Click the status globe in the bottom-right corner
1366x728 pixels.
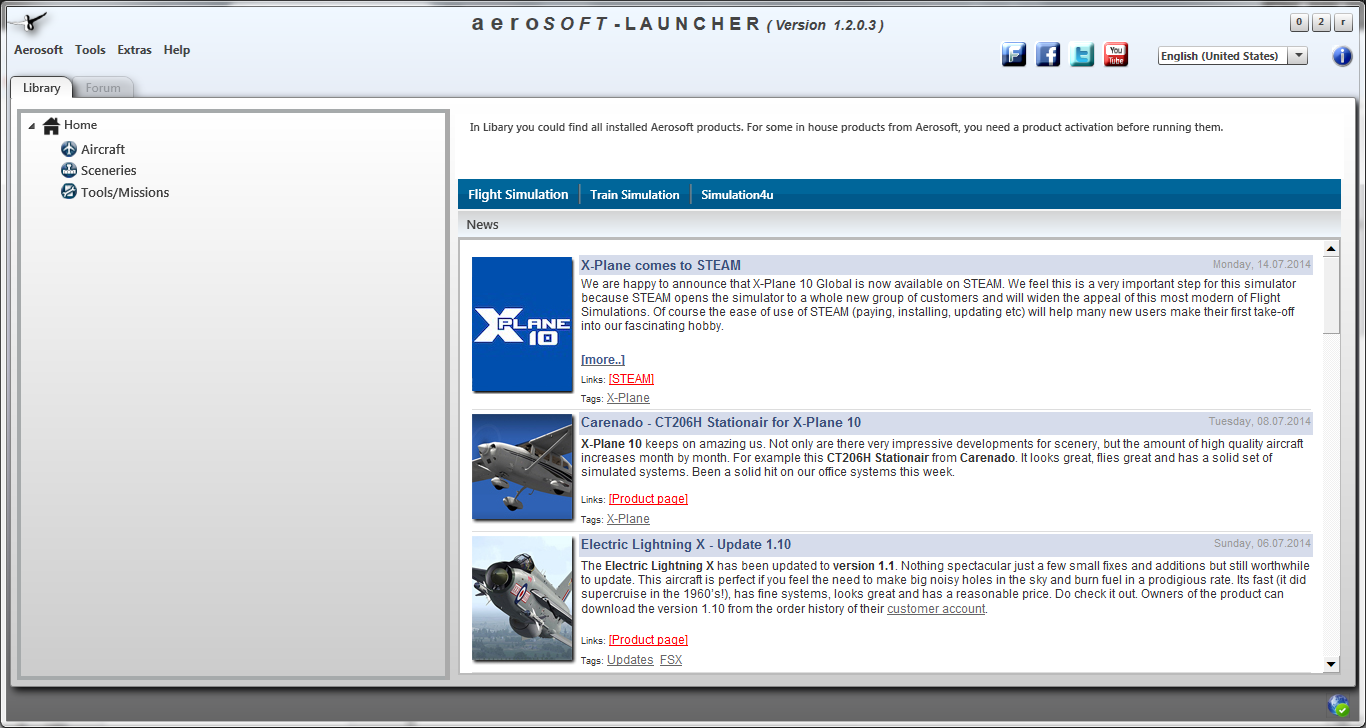(x=1337, y=706)
